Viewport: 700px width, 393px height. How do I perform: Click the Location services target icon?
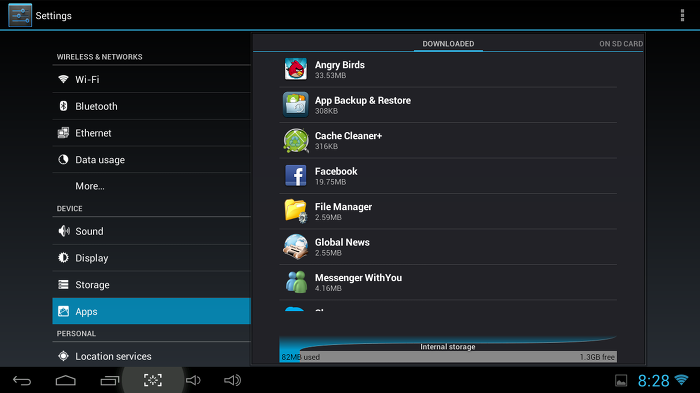63,356
